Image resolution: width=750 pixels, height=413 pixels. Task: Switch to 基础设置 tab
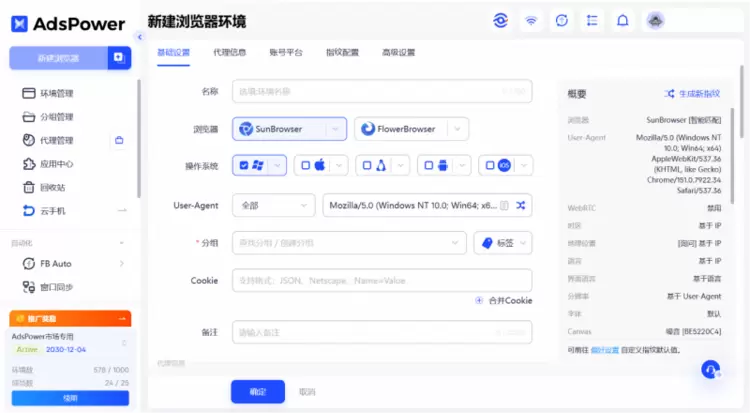click(x=174, y=53)
